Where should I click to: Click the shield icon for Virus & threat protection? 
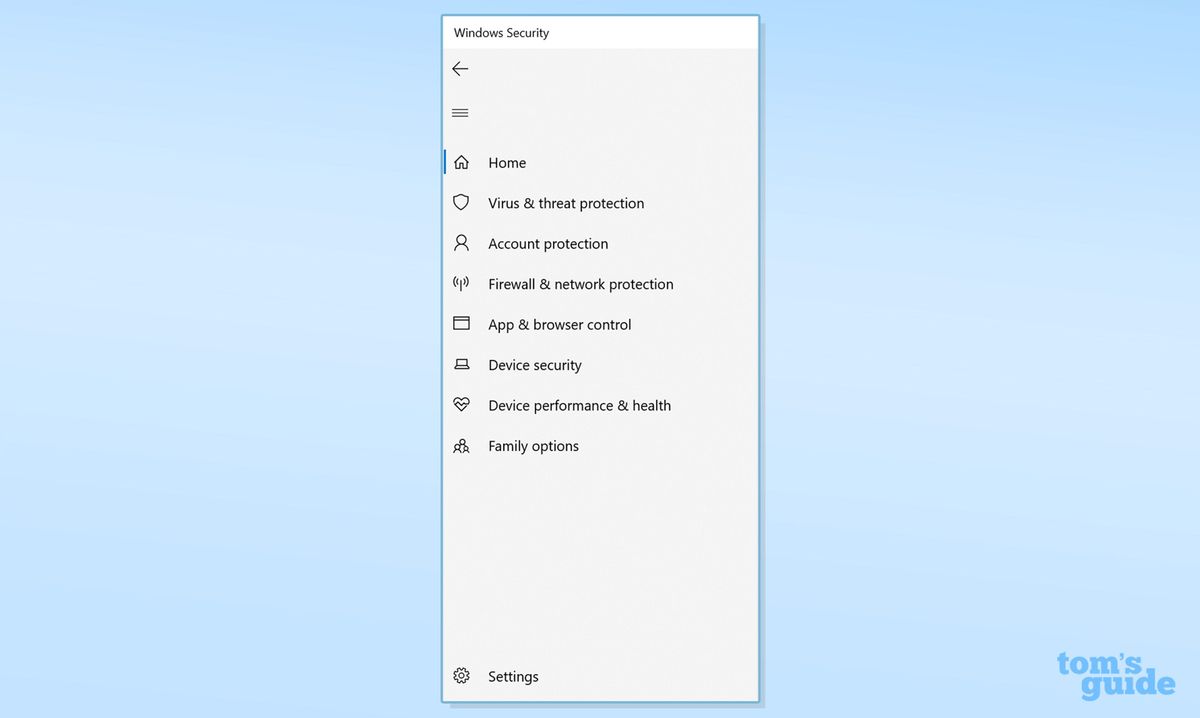[x=461, y=202]
